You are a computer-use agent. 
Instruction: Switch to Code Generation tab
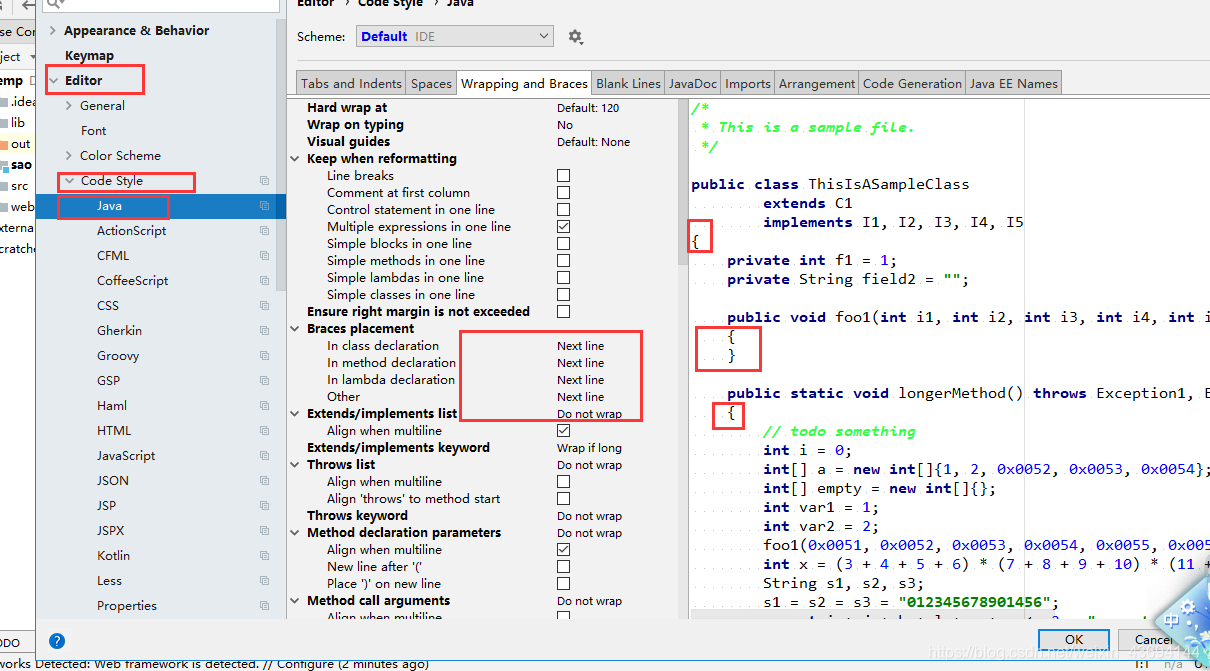912,84
